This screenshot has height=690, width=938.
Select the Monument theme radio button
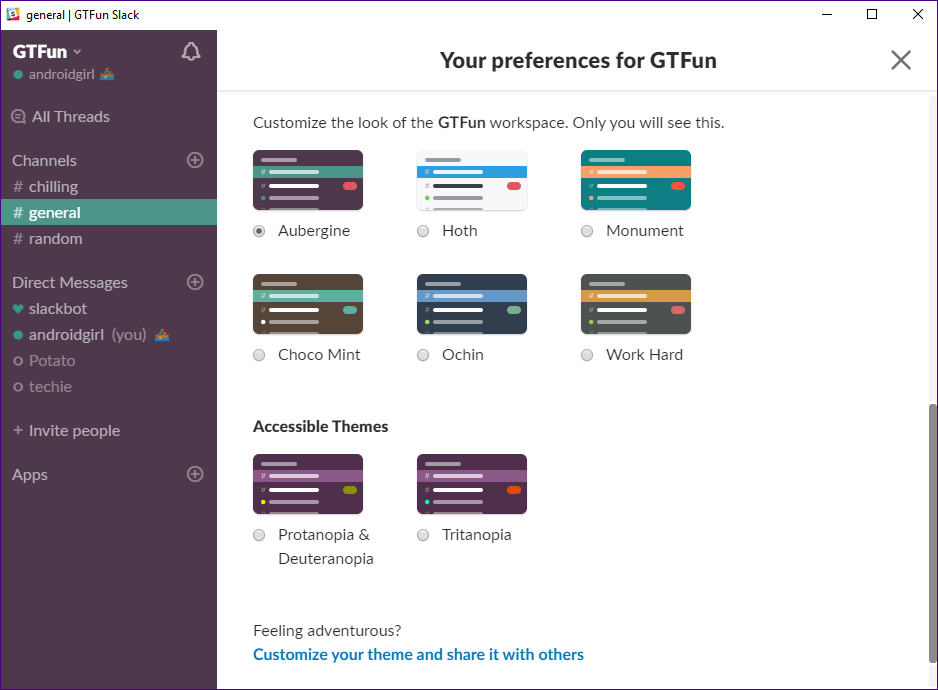coord(587,231)
